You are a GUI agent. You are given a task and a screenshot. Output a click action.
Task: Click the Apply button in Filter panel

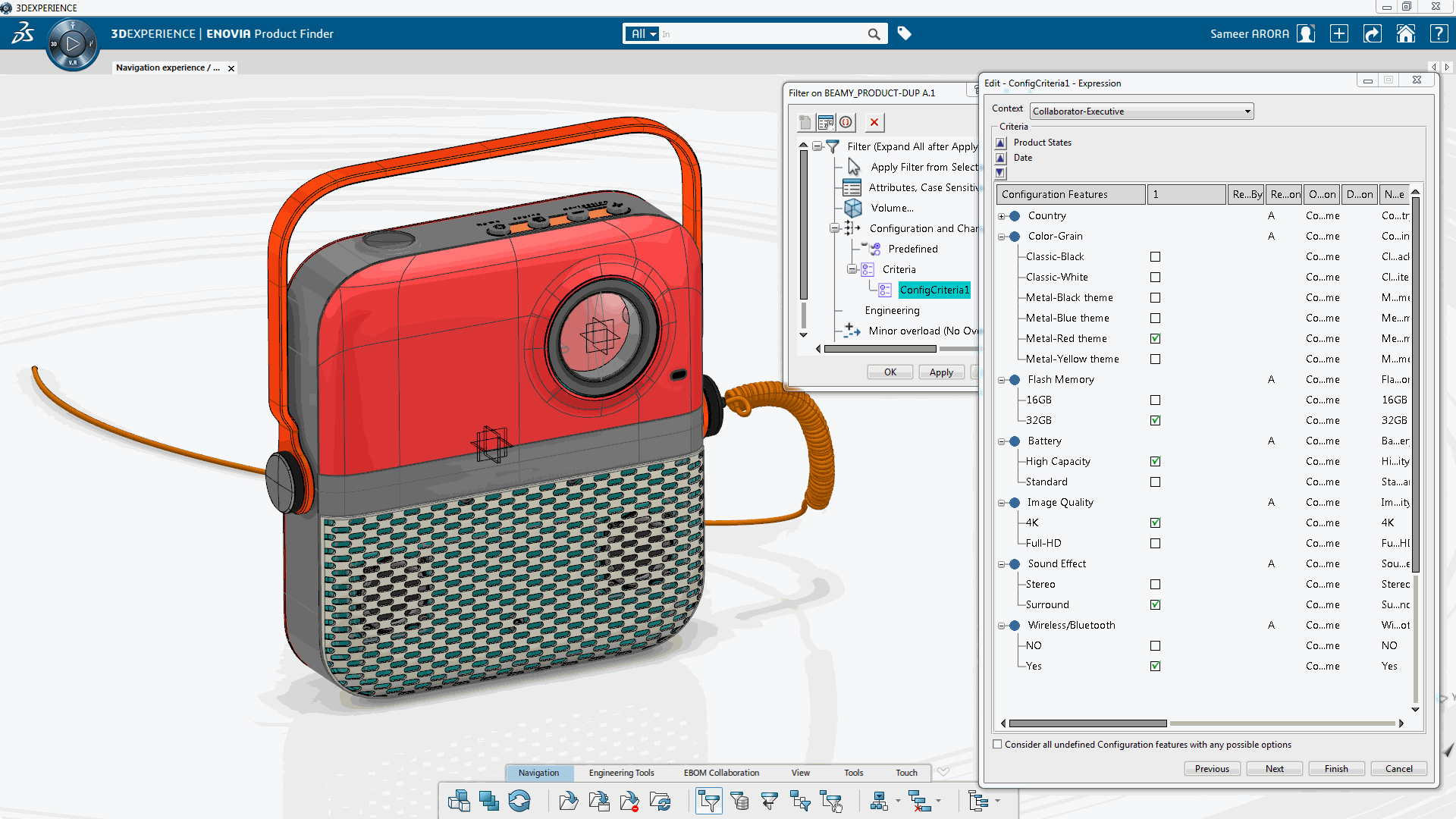point(940,372)
